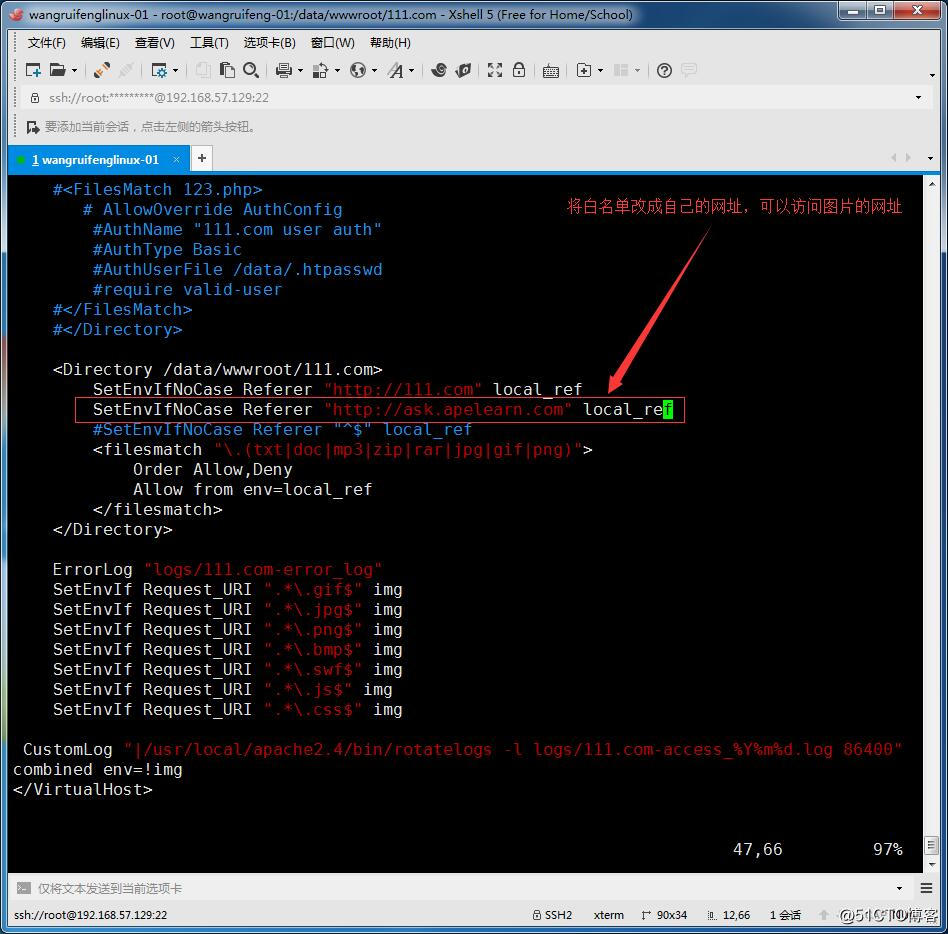
Task: Expand the file transfer dropdown arrow
Action: tap(337, 71)
